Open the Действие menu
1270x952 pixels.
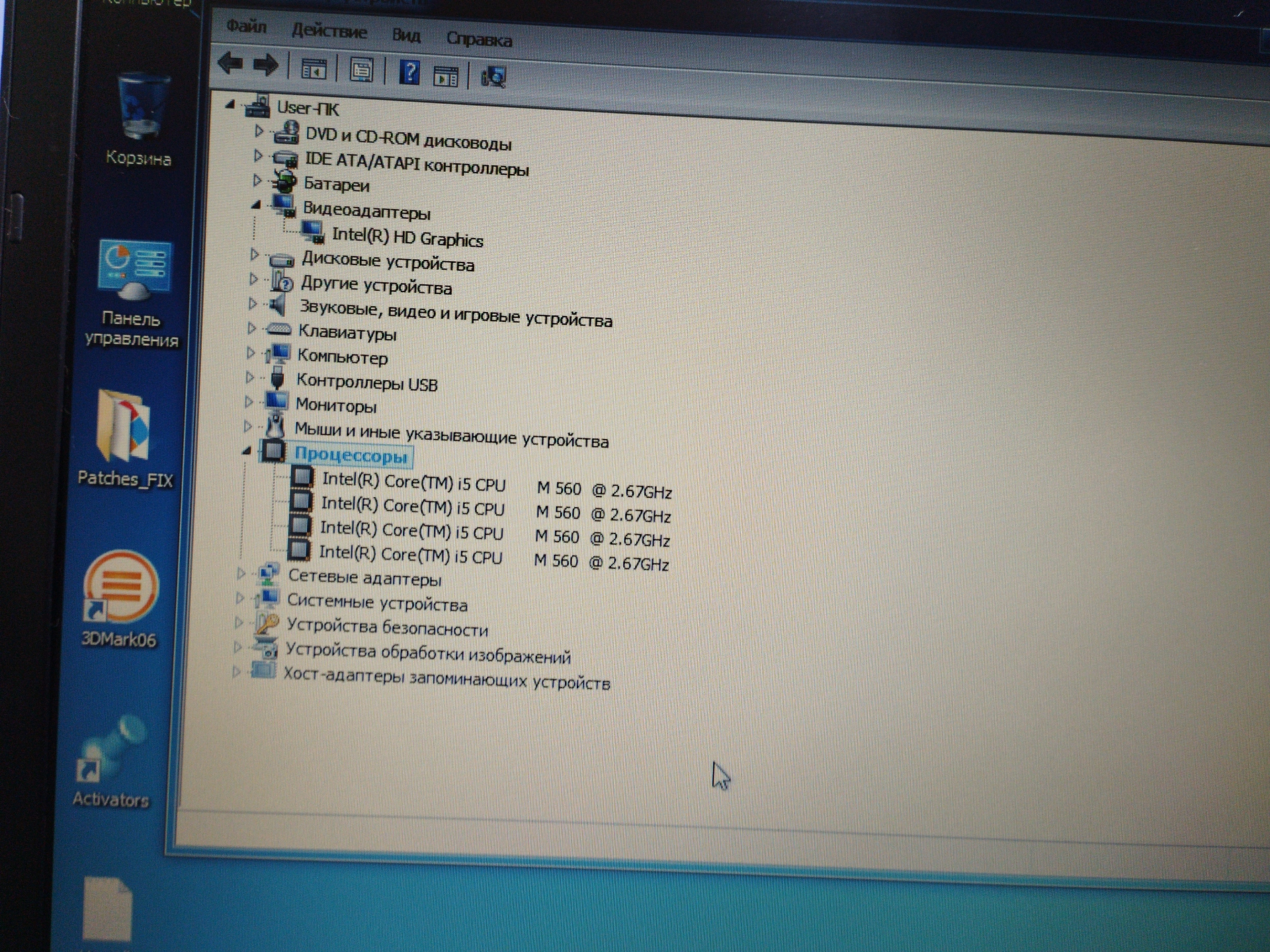pyautogui.click(x=329, y=30)
